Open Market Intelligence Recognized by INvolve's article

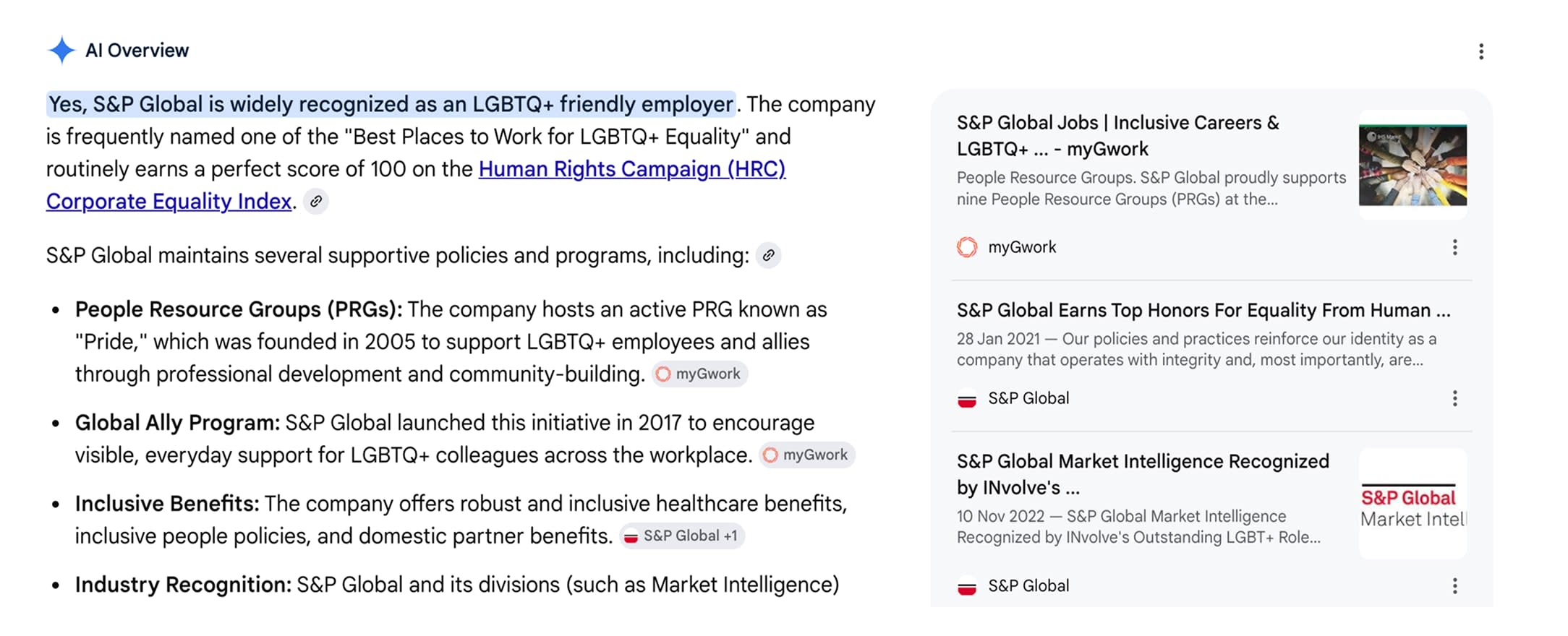pyautogui.click(x=1143, y=475)
